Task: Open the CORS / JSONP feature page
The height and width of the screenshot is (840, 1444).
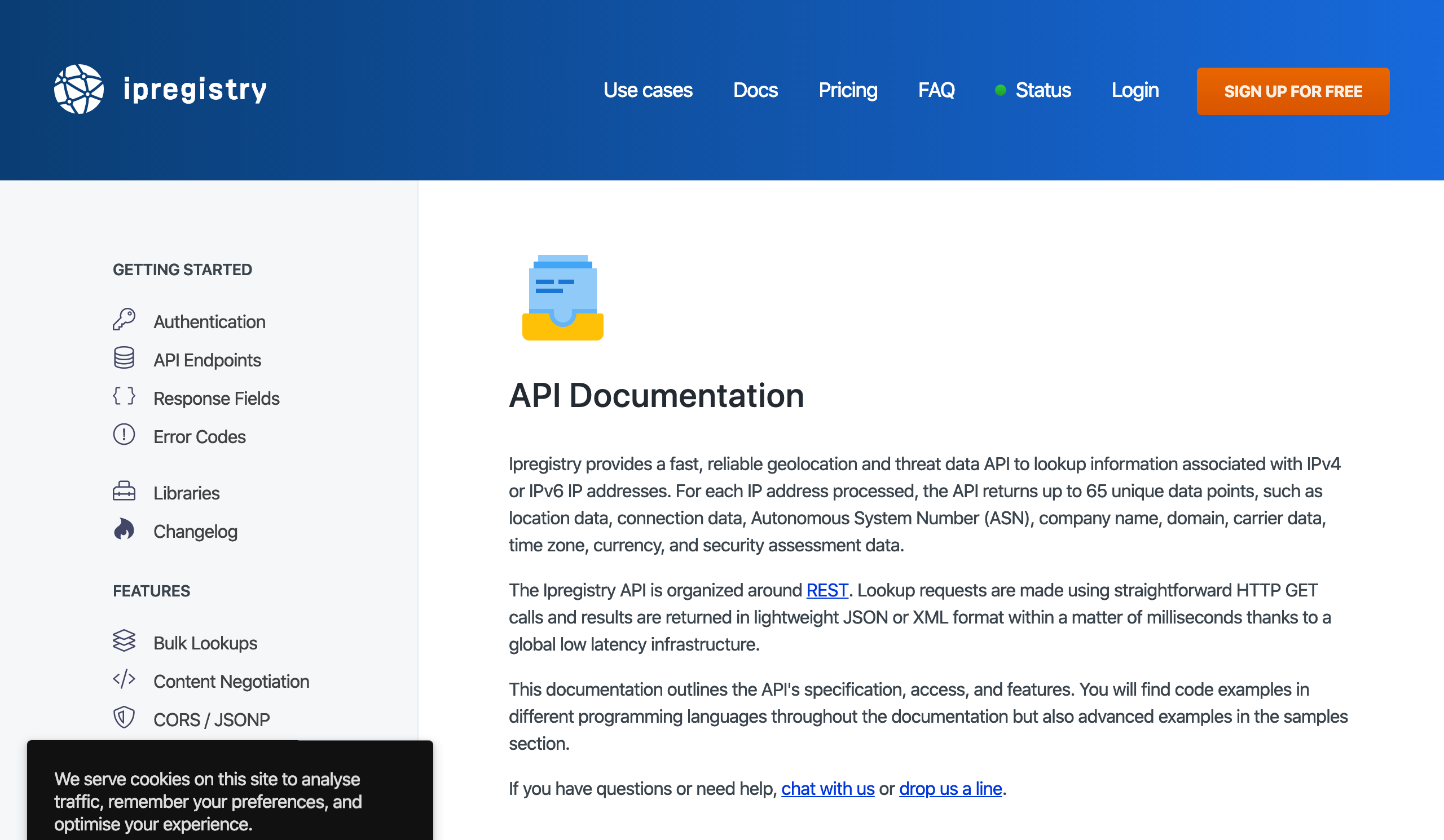Action: (x=212, y=720)
